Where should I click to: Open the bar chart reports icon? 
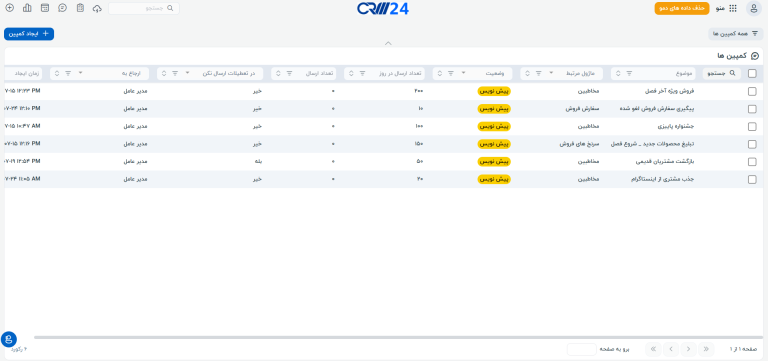tap(27, 8)
